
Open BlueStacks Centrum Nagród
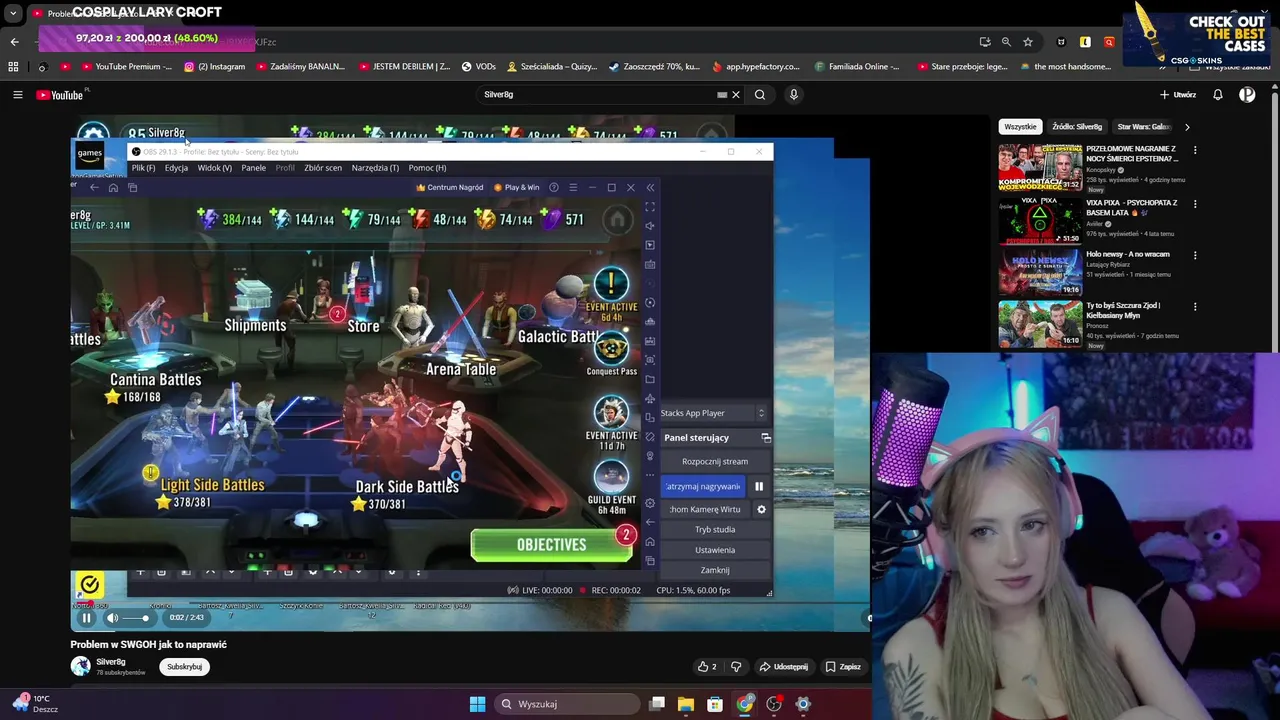[449, 187]
